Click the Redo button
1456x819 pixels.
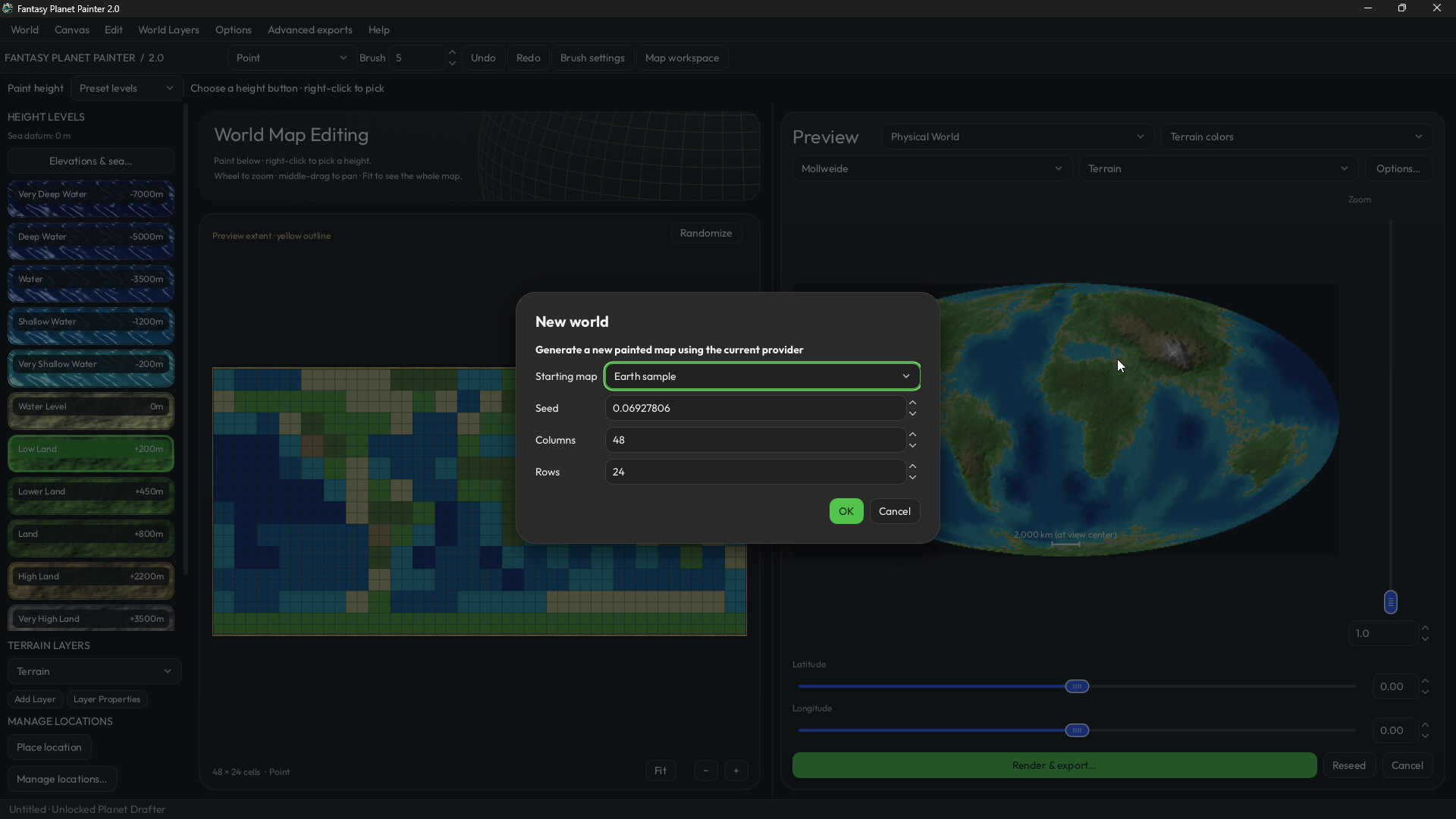click(529, 58)
